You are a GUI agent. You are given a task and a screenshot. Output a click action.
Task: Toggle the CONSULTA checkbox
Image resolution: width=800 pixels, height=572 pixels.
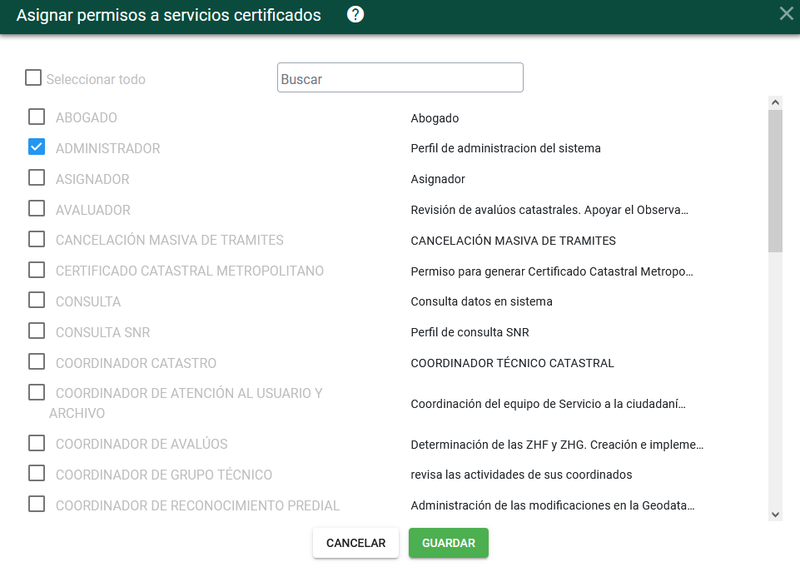pos(37,300)
